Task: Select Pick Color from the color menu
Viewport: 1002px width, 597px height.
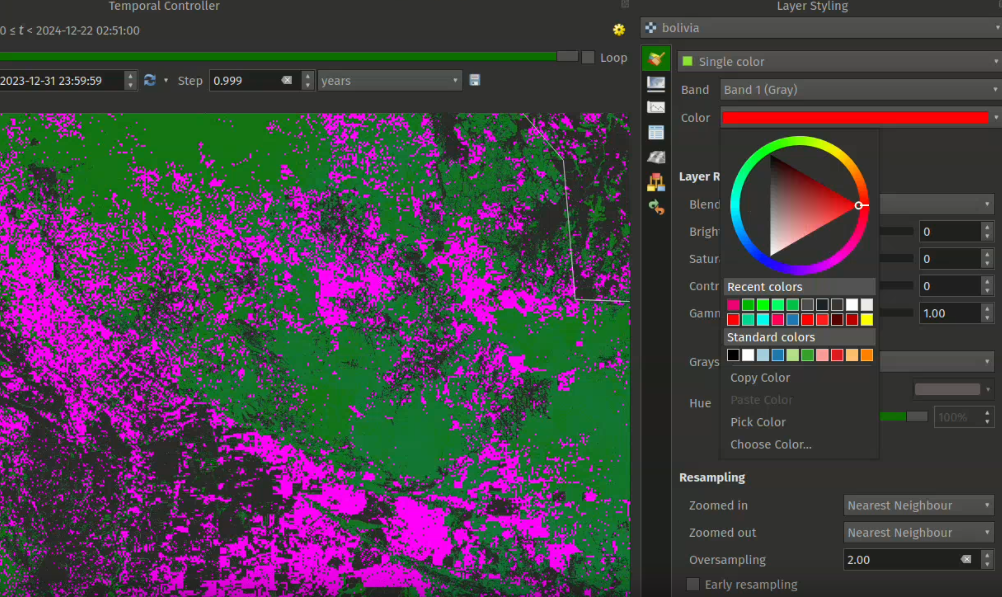Action: point(758,422)
